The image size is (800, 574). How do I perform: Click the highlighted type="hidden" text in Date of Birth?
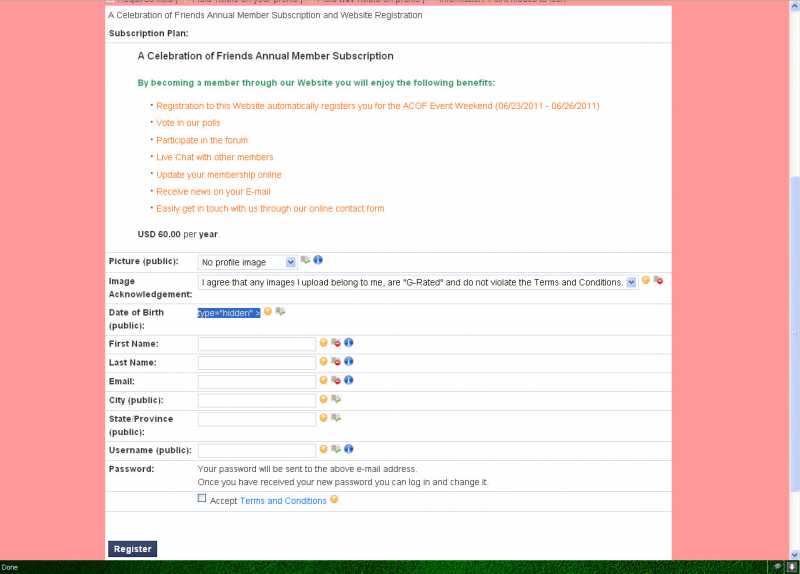tap(229, 313)
